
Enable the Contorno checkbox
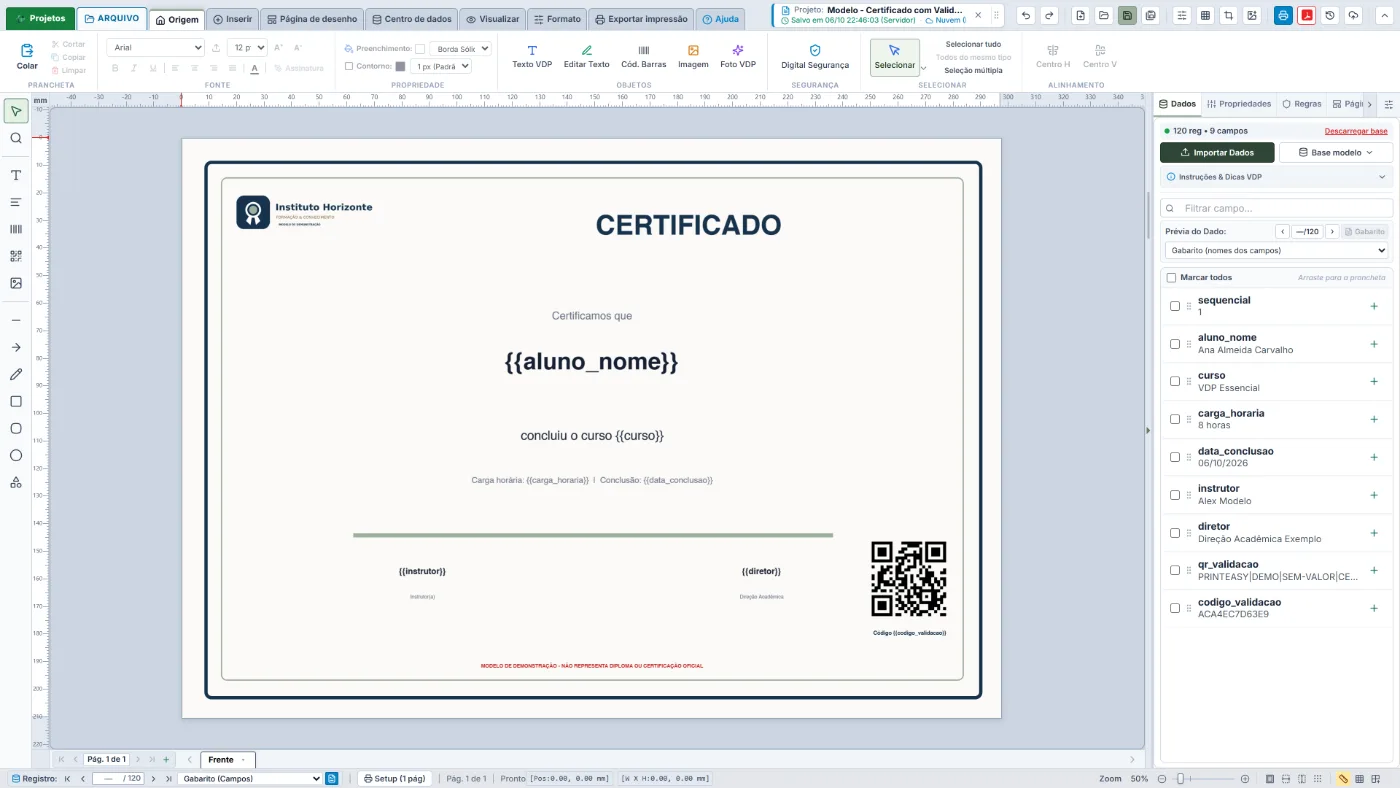tap(349, 66)
